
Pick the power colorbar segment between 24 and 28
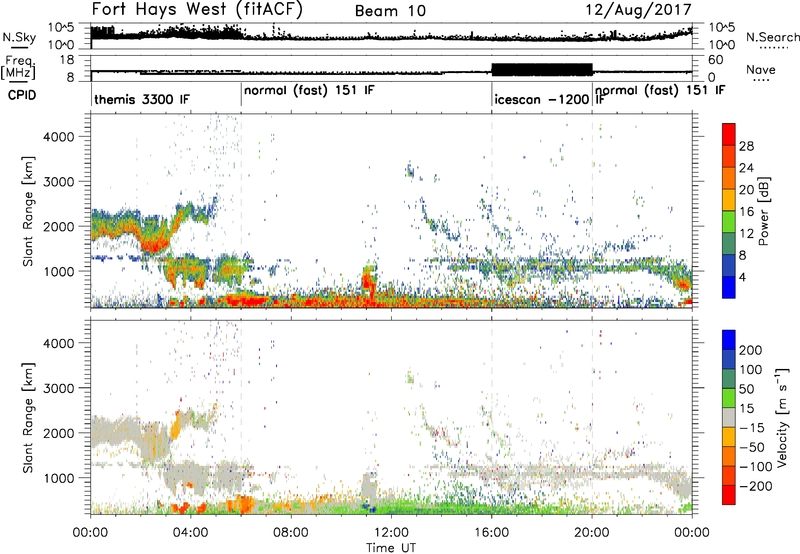pos(729,156)
